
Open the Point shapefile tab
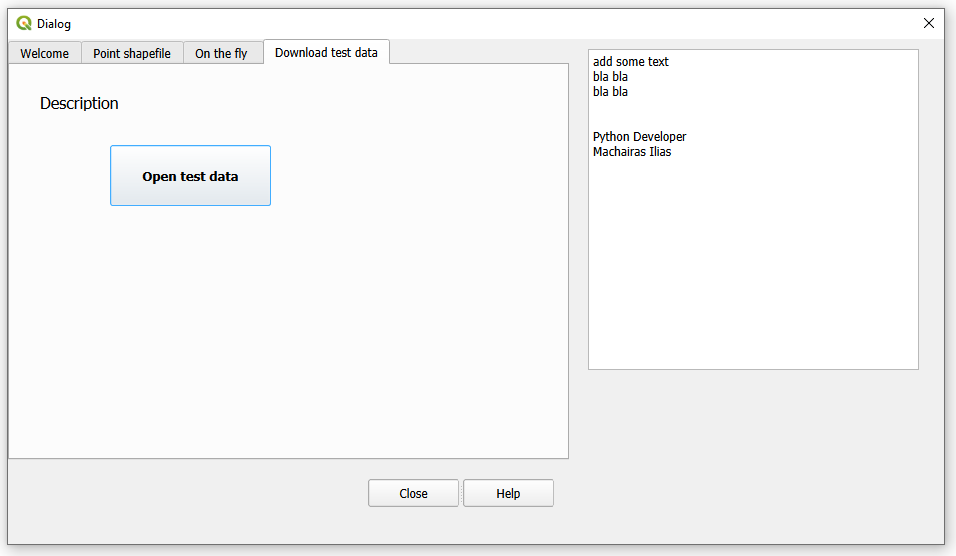click(132, 53)
